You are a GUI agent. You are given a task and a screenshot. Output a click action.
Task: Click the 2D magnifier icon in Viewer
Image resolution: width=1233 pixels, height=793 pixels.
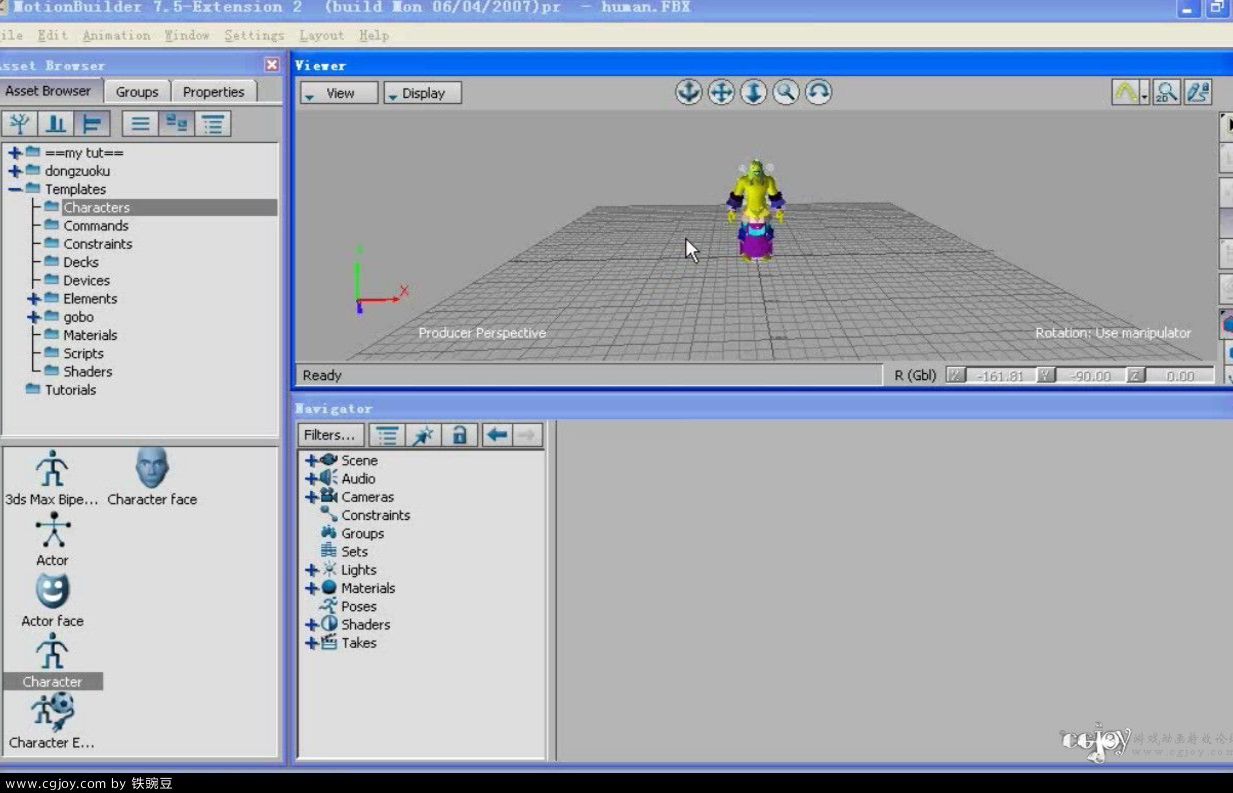click(x=1166, y=92)
